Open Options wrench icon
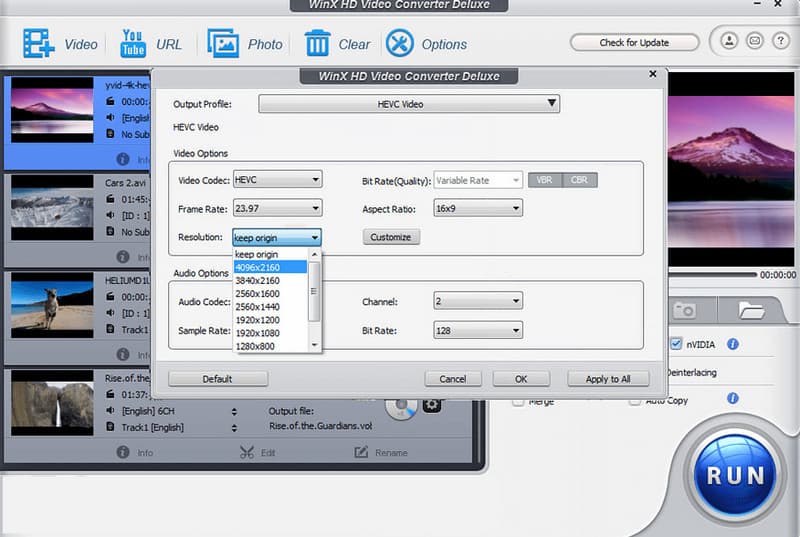Viewport: 800px width, 537px height. pos(399,43)
